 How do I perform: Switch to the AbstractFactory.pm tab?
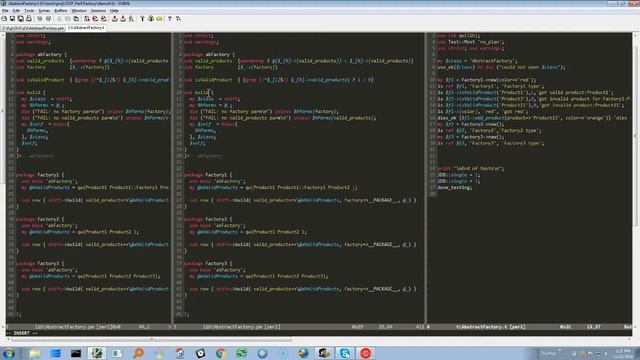(x=33, y=28)
